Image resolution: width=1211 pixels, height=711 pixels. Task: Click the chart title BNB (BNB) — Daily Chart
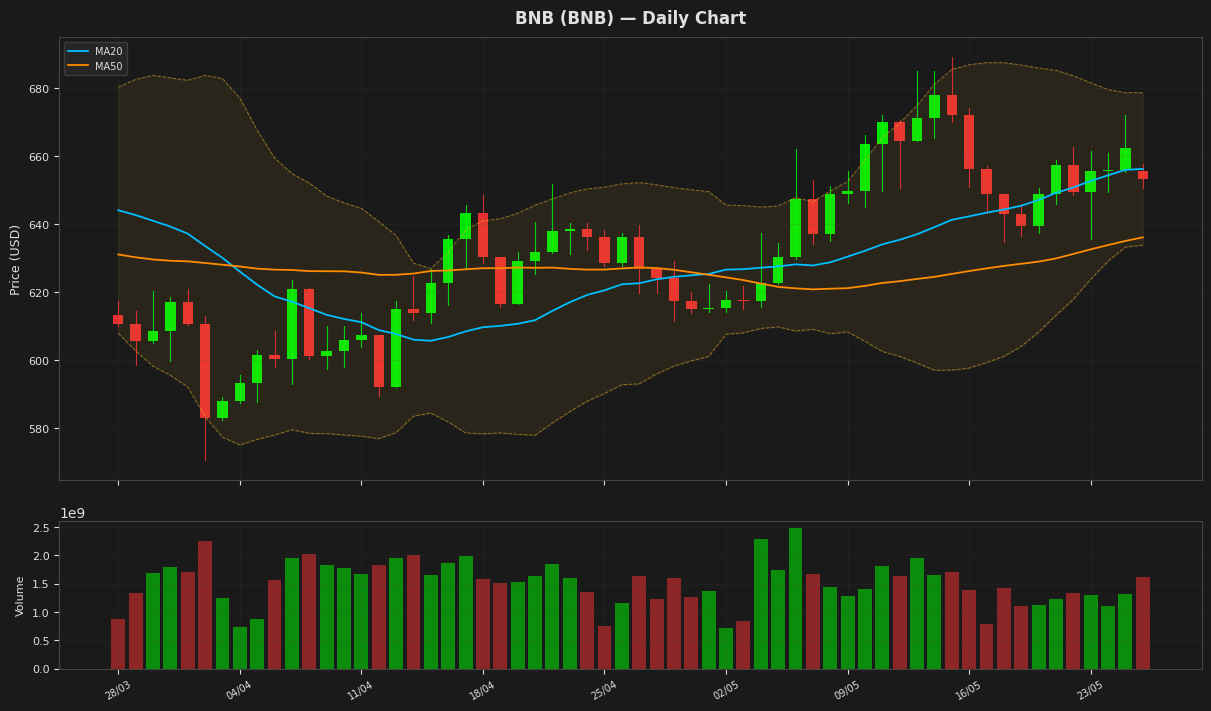pos(630,18)
